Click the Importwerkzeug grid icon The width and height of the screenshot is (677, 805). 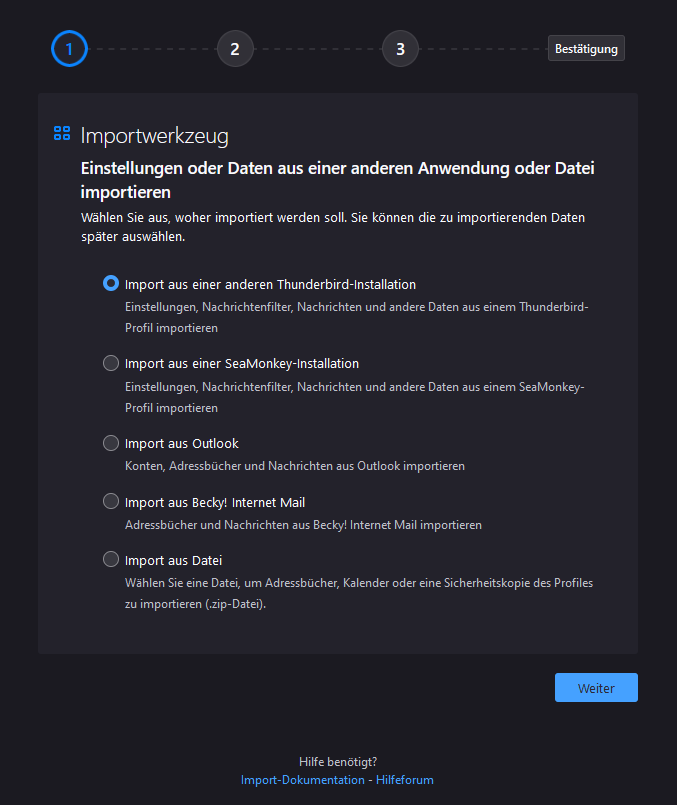pos(62,133)
